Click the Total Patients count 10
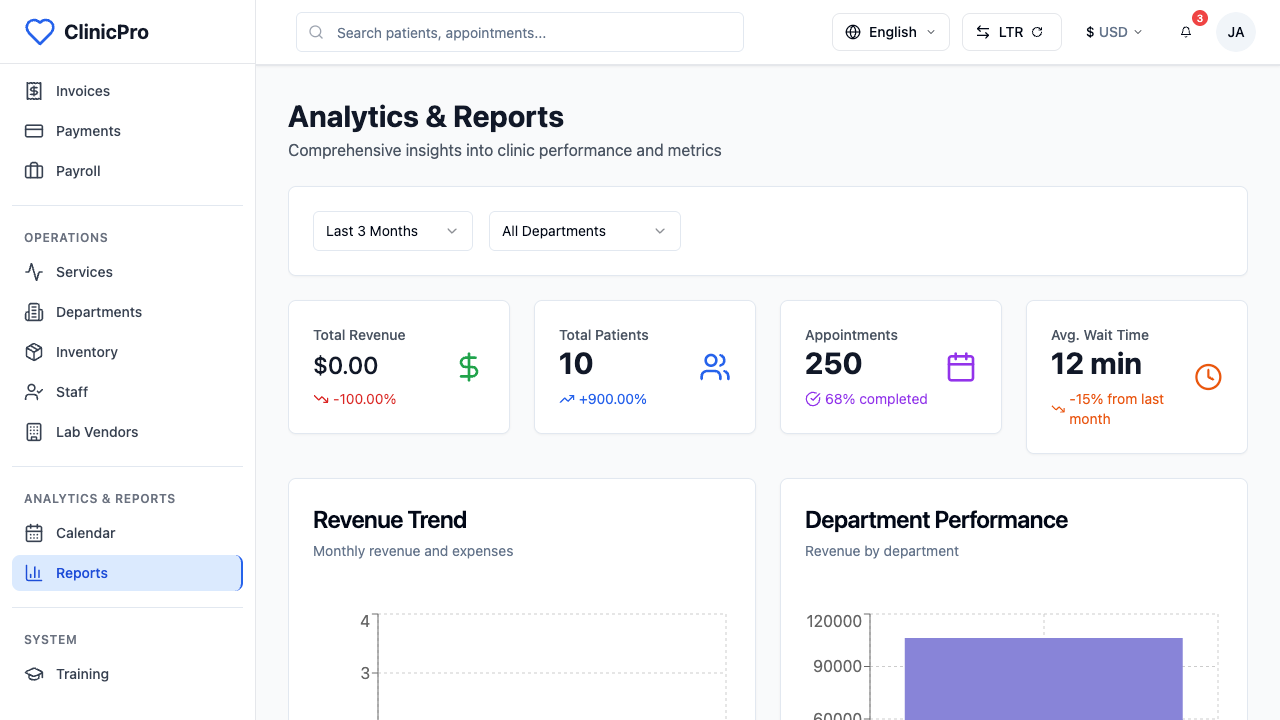Image resolution: width=1280 pixels, height=720 pixels. click(576, 364)
